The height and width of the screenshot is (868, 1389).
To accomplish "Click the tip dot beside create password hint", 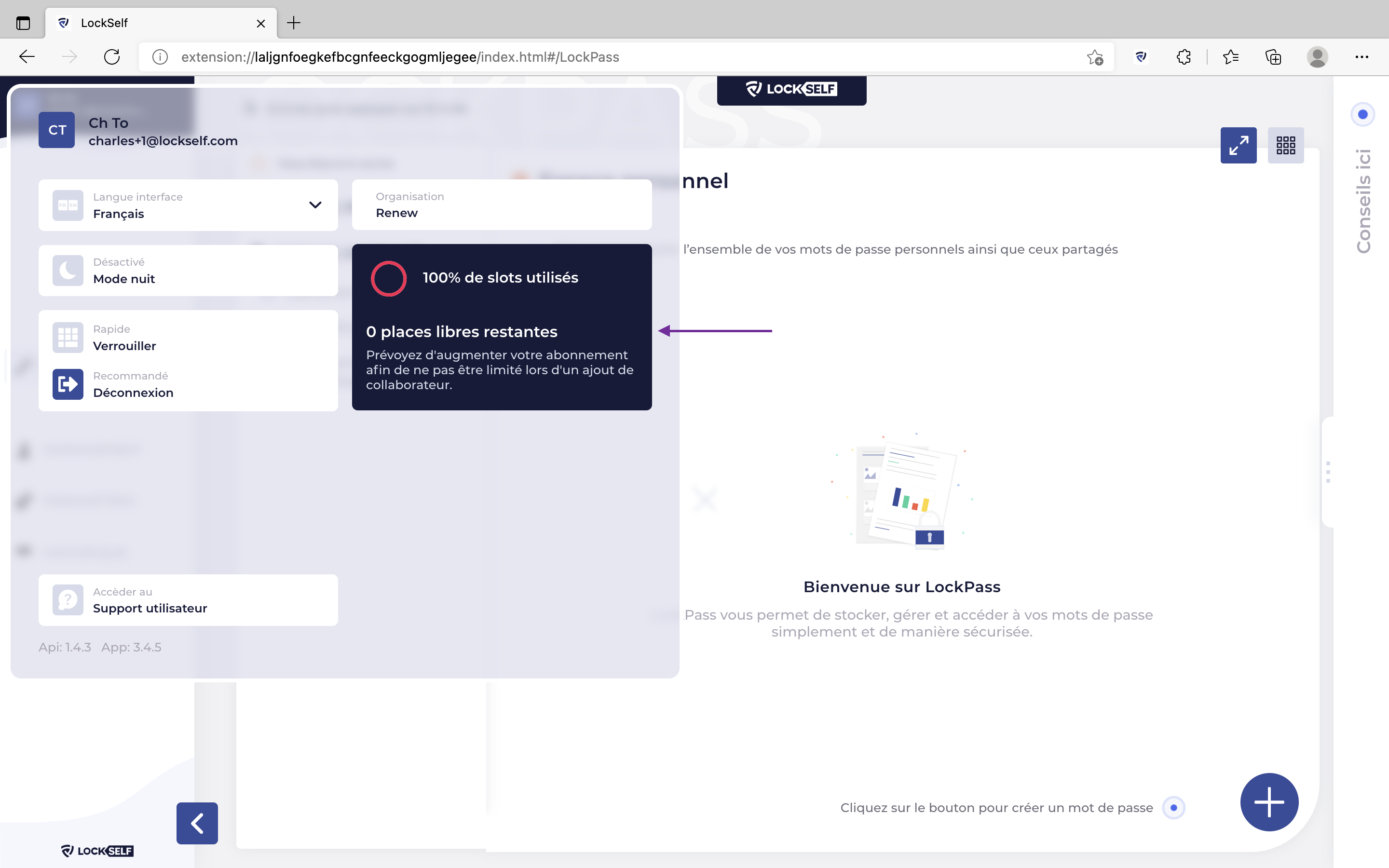I will coord(1173,808).
